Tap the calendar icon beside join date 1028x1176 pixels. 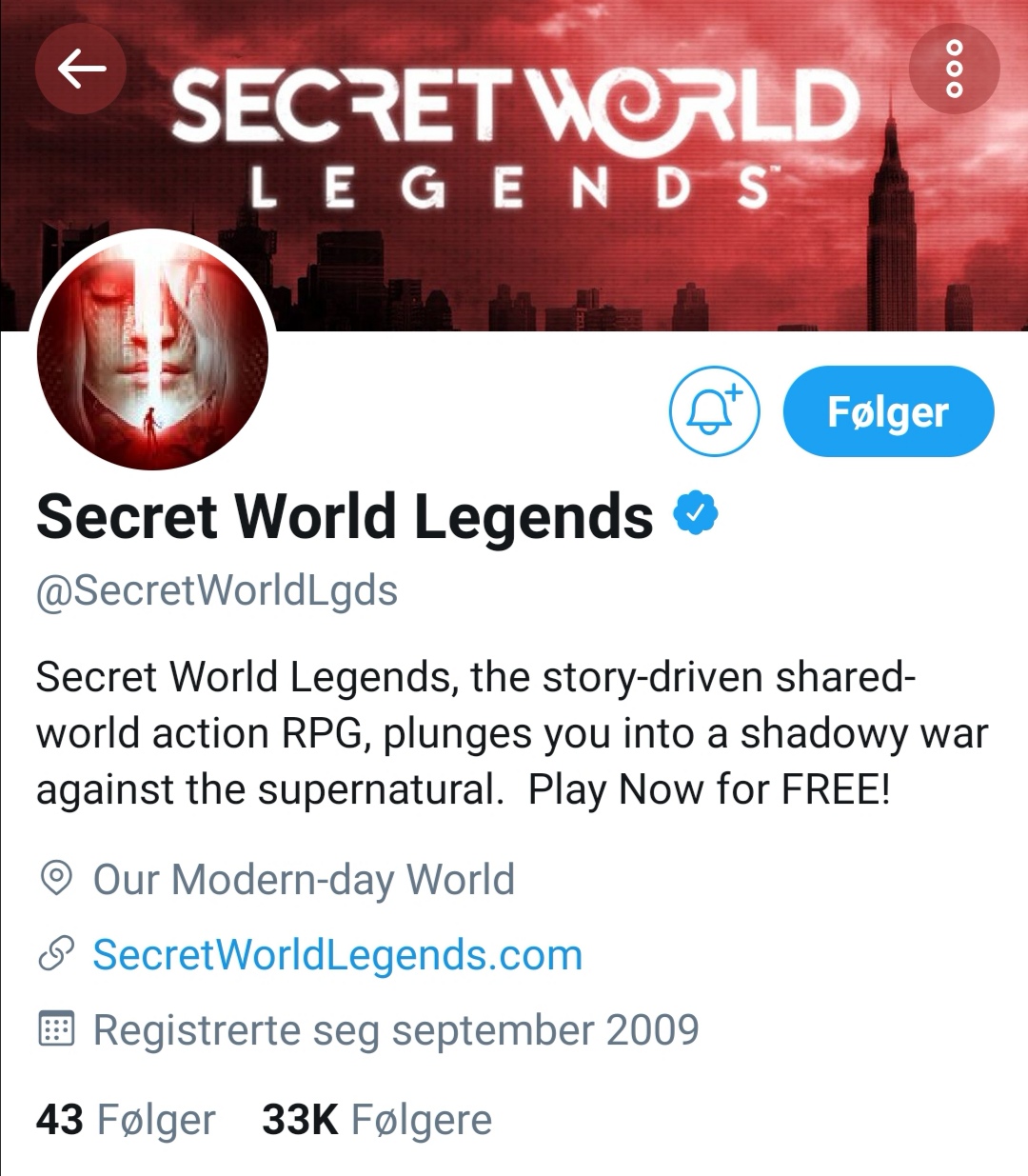[56, 1029]
